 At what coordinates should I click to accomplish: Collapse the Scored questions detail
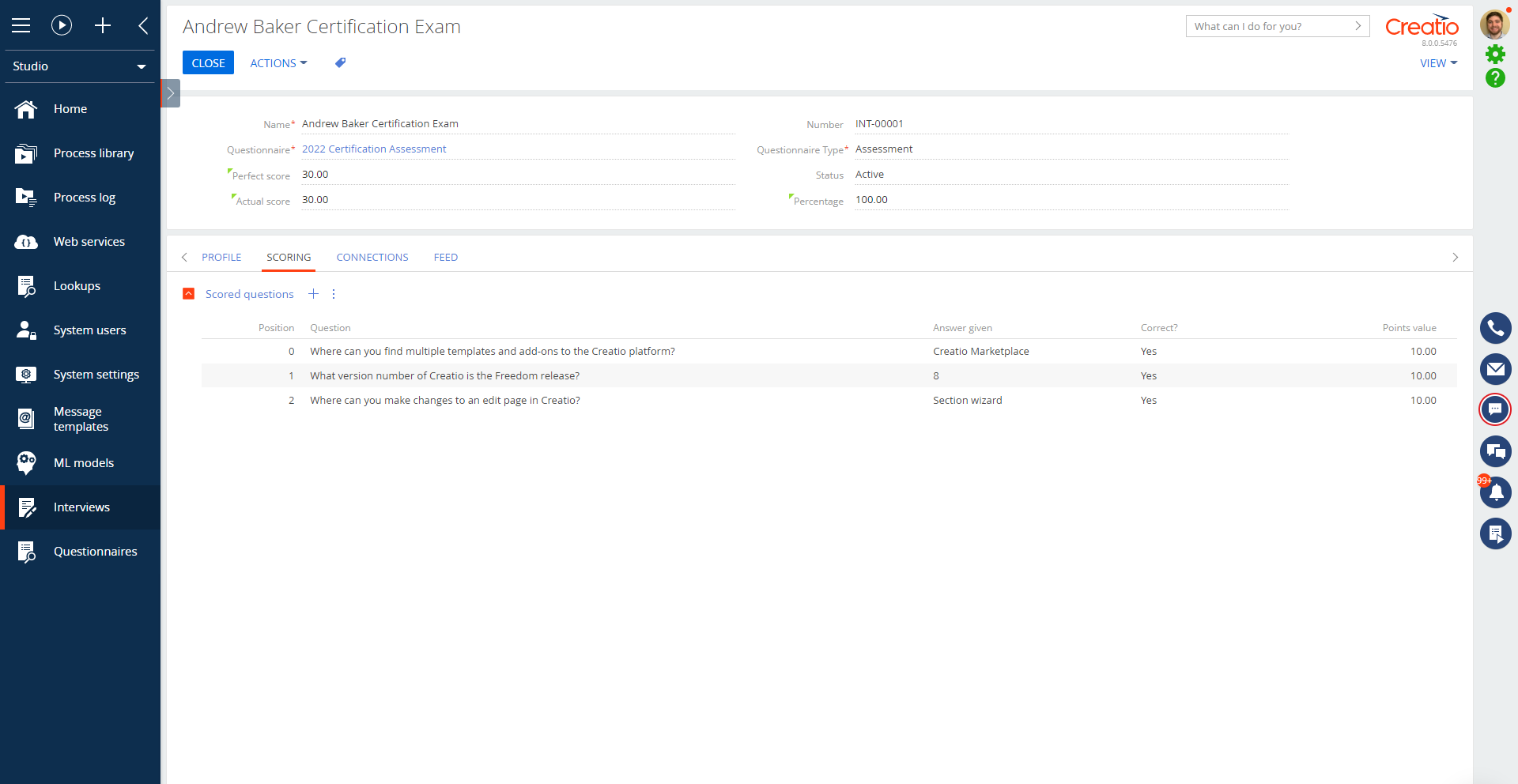(189, 294)
